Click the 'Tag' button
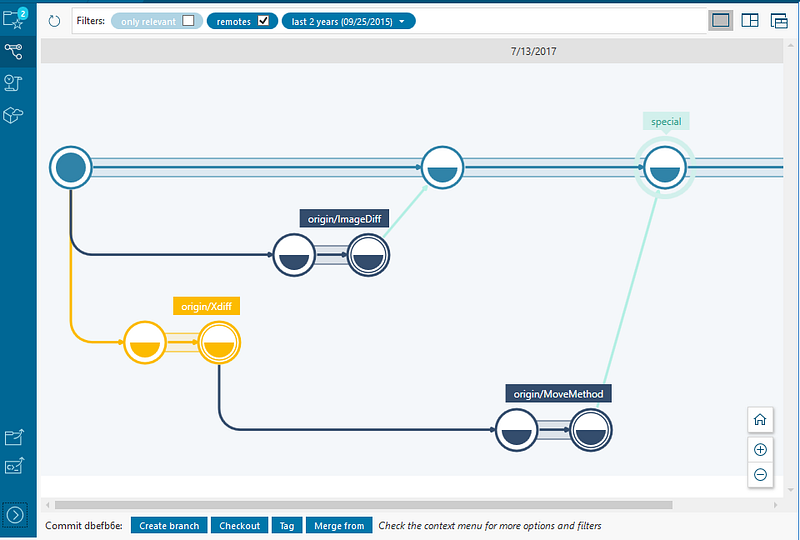The width and height of the screenshot is (800, 540). [287, 526]
